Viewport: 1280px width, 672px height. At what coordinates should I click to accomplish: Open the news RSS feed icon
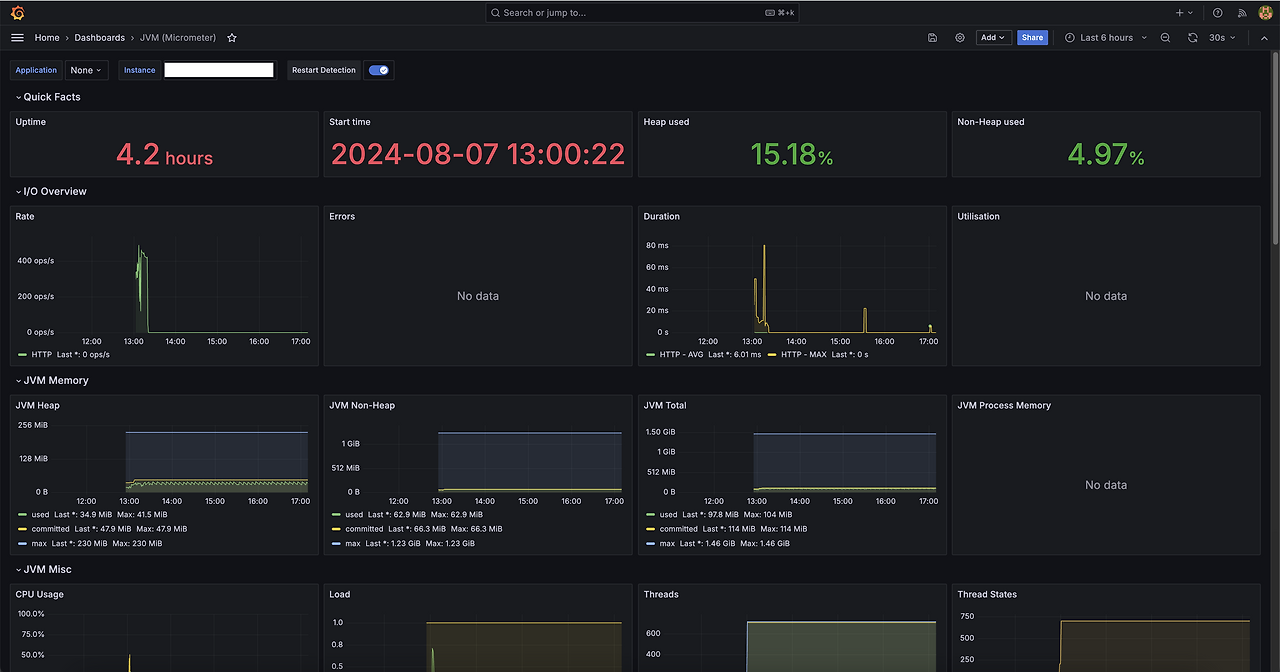coord(1242,13)
